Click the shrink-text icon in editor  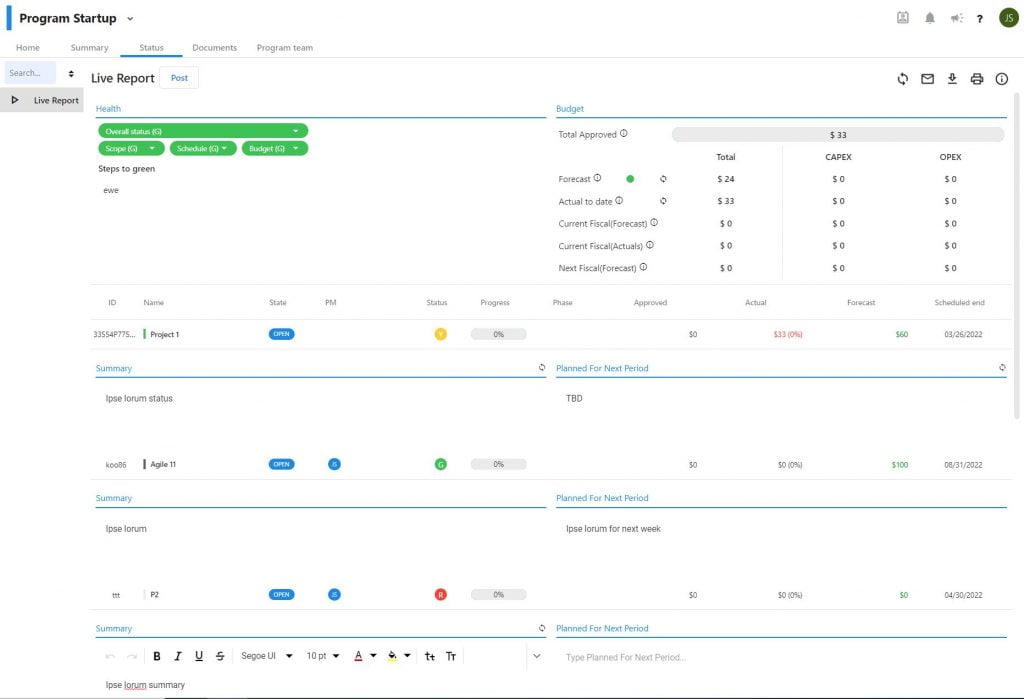click(451, 656)
